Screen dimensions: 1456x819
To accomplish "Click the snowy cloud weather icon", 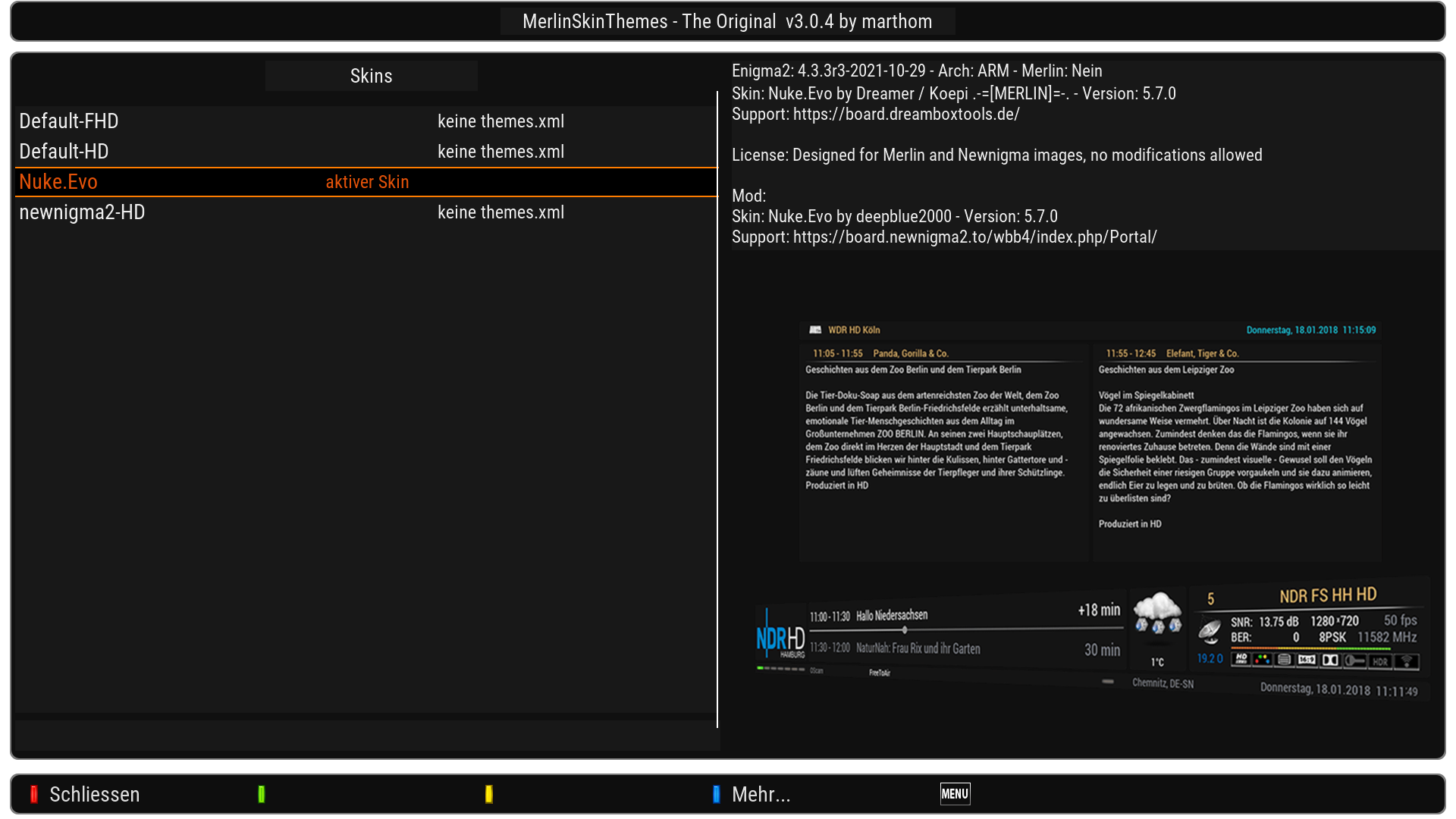I will pyautogui.click(x=1157, y=613).
